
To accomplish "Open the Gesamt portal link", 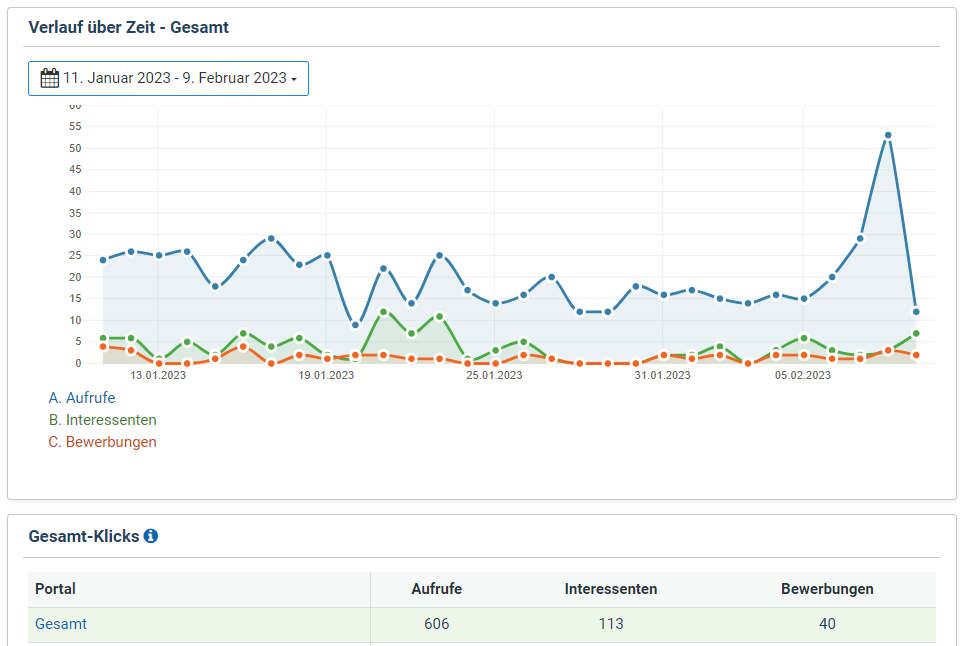I will pyautogui.click(x=61, y=623).
